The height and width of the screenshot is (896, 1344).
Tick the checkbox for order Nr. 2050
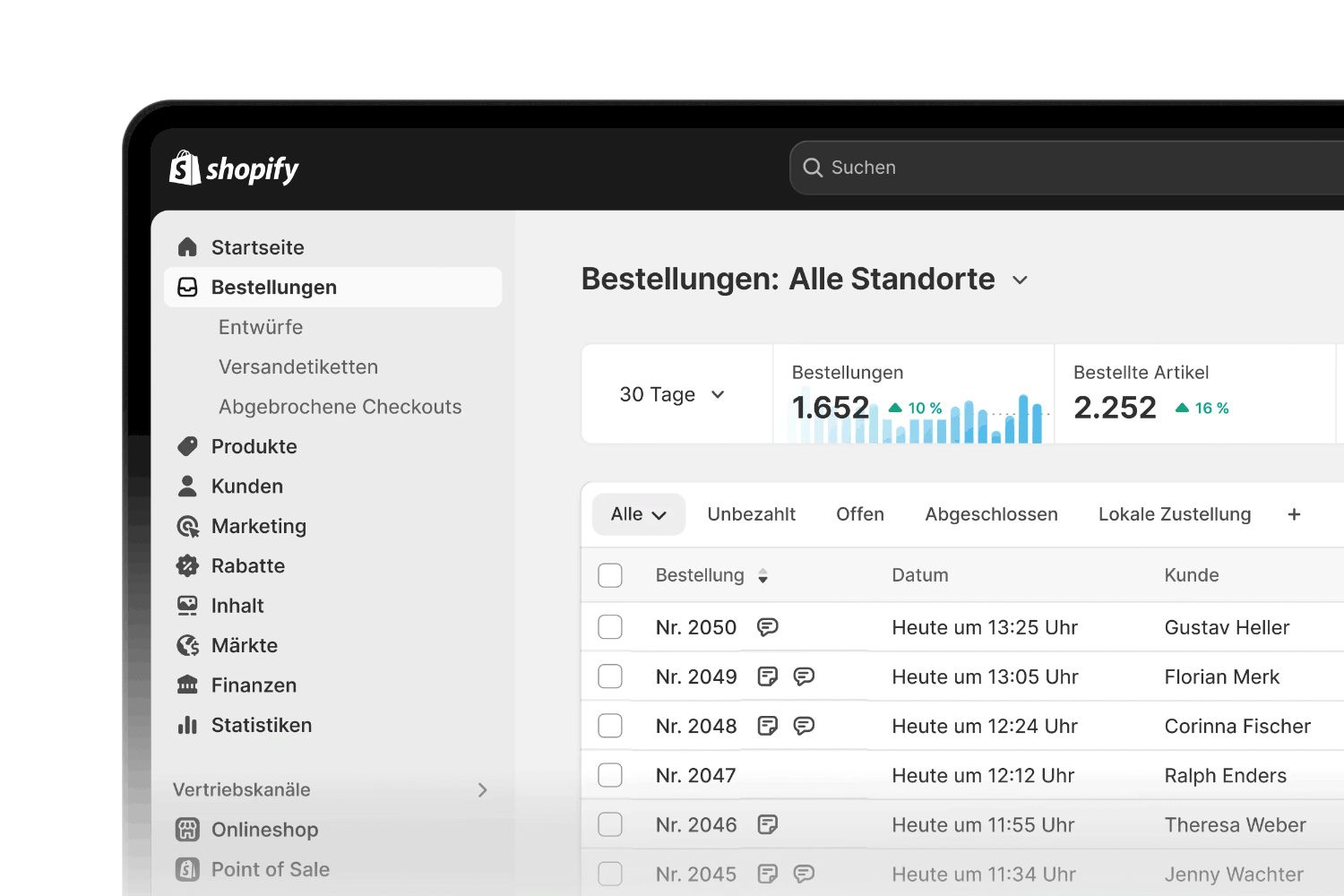[610, 627]
